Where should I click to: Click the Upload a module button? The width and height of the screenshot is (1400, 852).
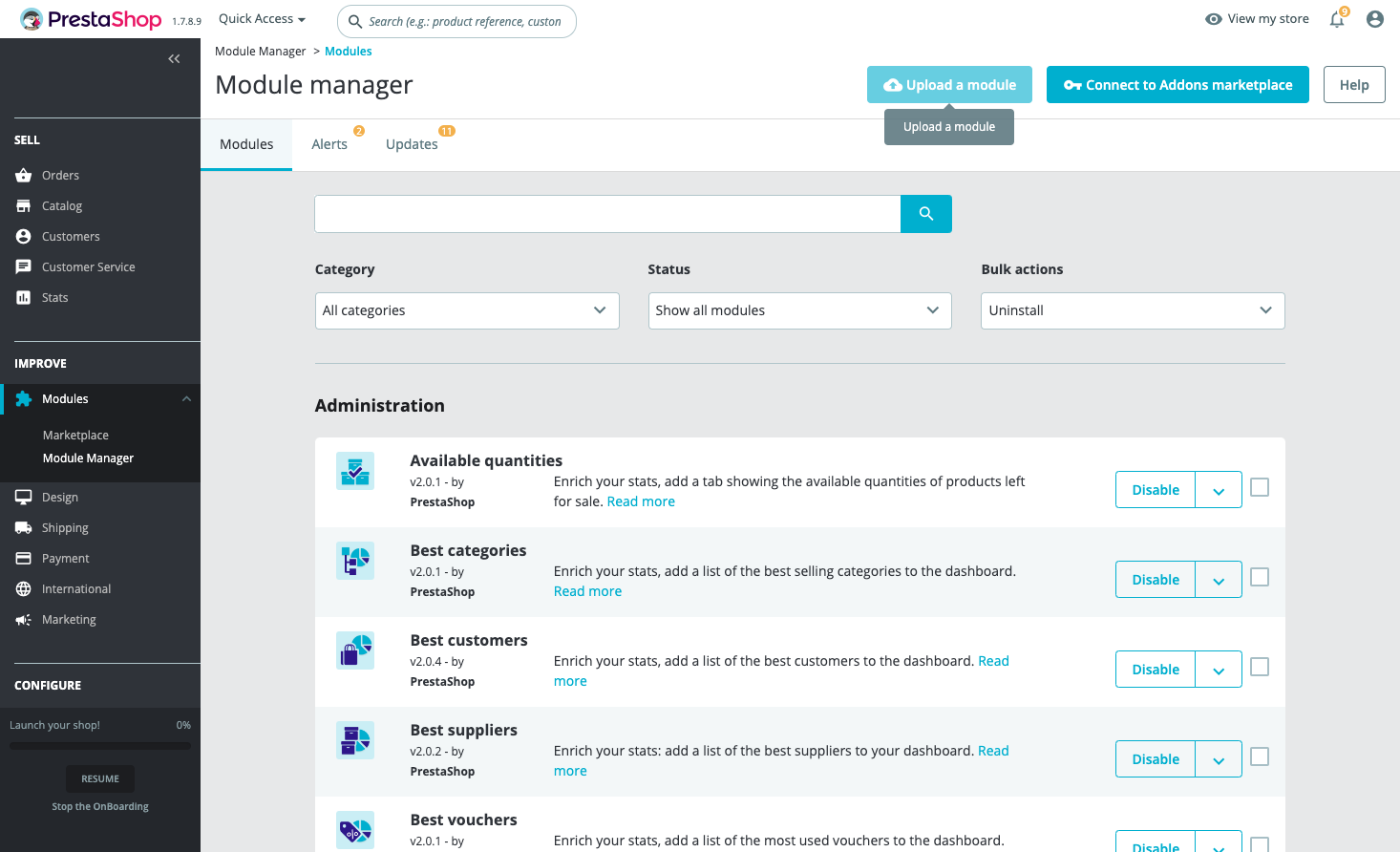(949, 85)
